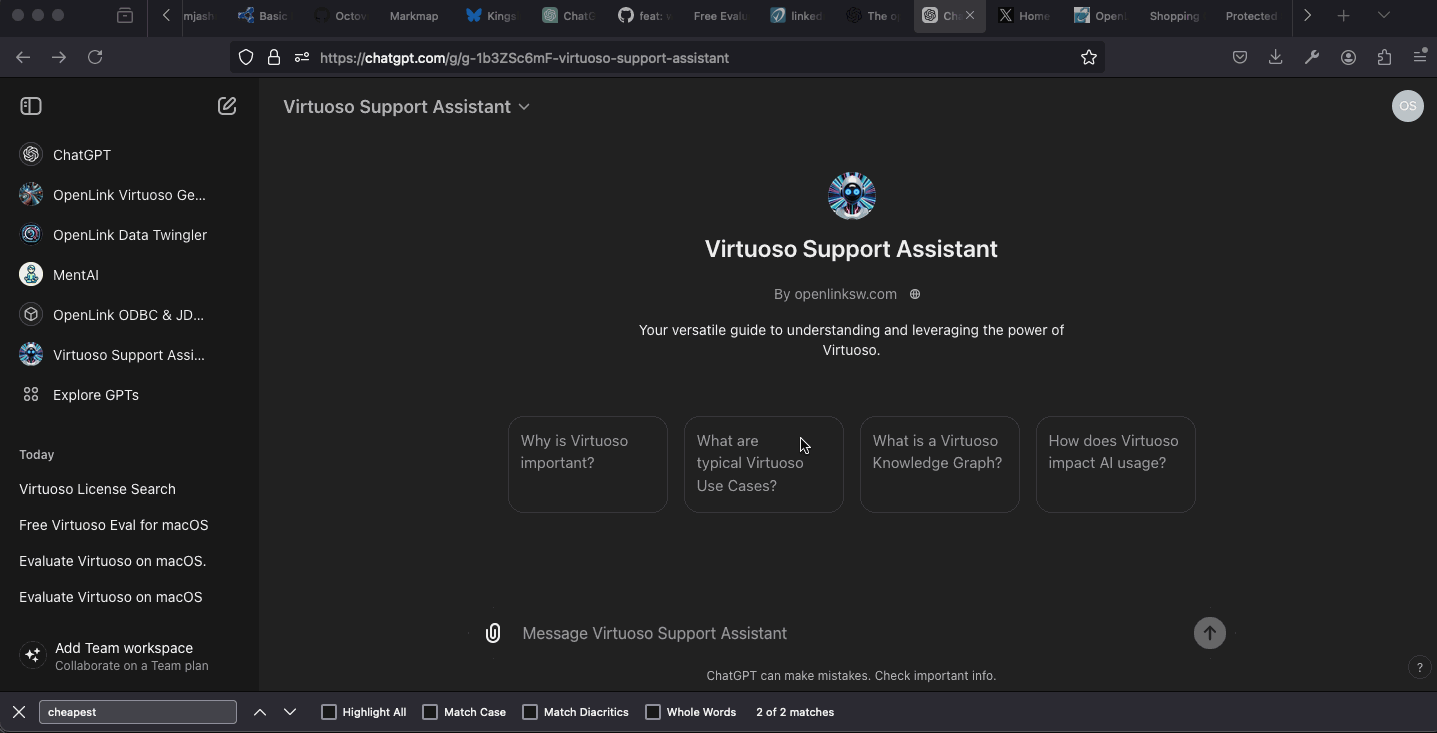Toggle the Whole Words checkbox
Viewport: 1437px width, 733px height.
point(653,712)
